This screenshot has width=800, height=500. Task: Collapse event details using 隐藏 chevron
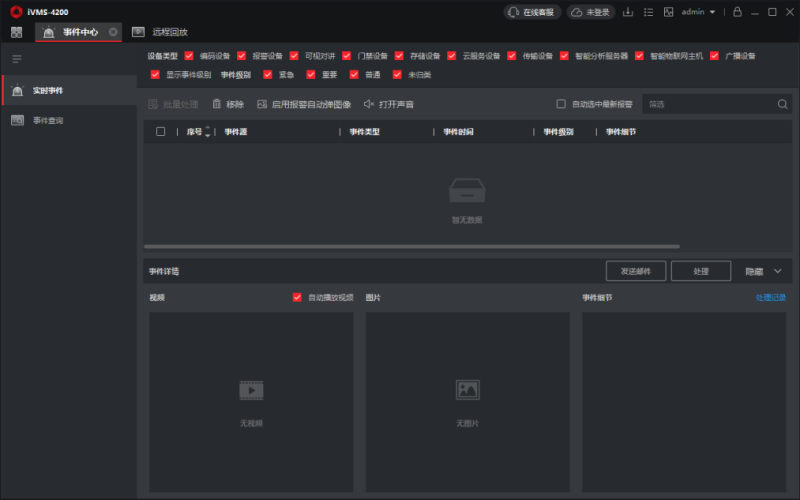[778, 271]
